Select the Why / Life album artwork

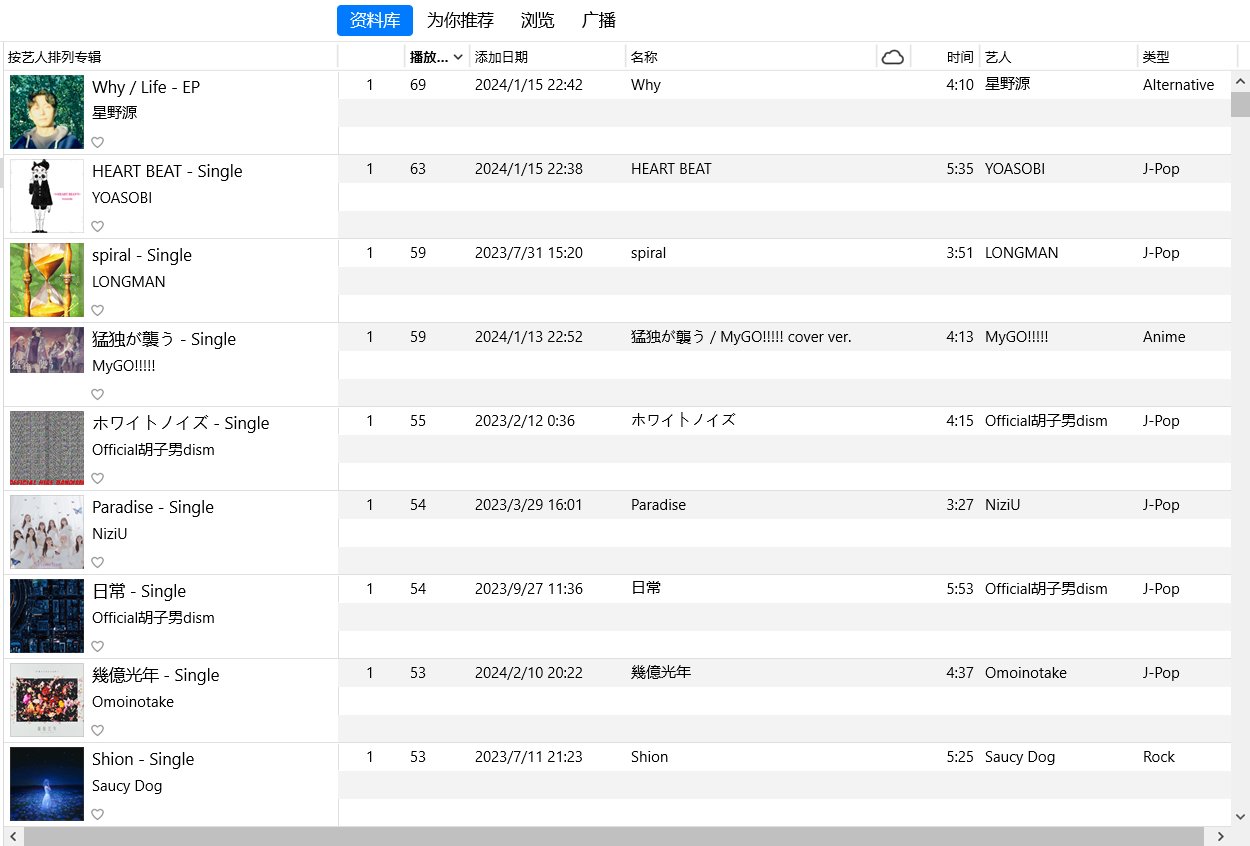[47, 112]
